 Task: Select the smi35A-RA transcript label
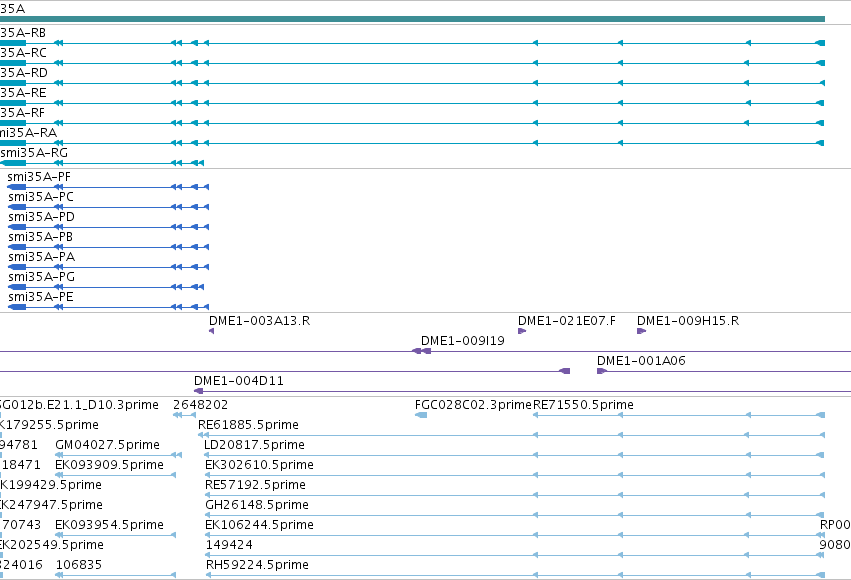point(28,133)
